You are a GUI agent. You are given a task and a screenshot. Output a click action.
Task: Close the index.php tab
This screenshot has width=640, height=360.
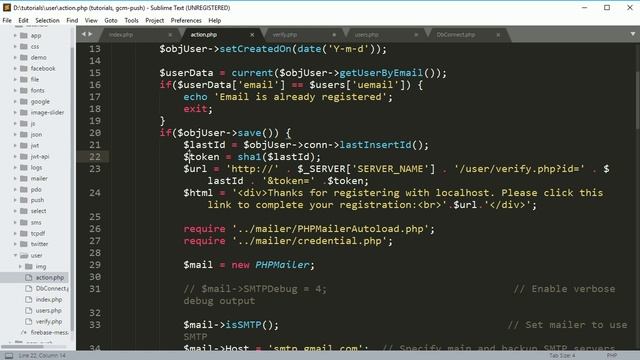point(170,35)
